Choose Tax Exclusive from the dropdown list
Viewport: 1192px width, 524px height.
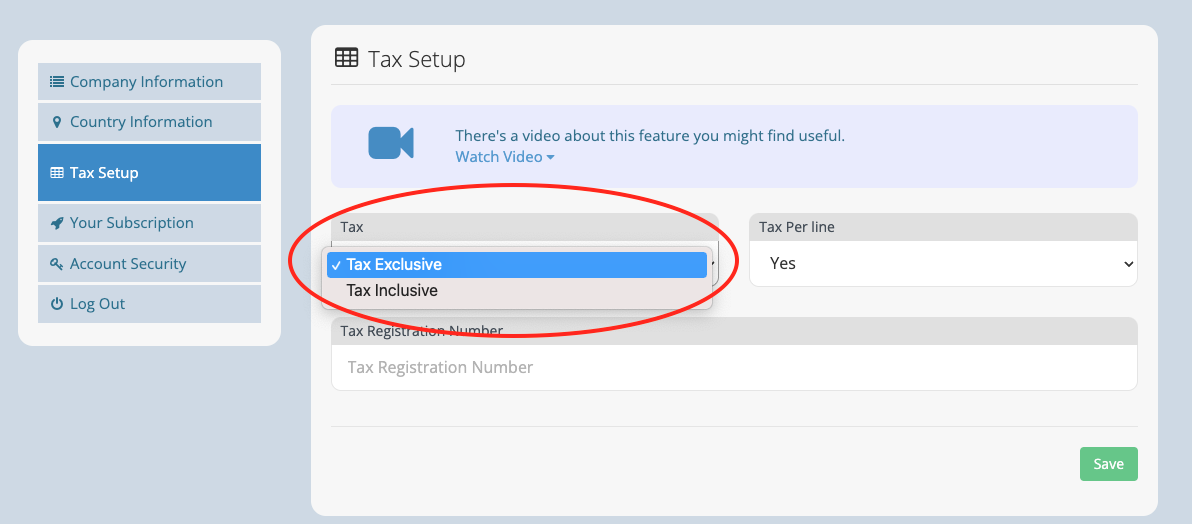click(517, 265)
